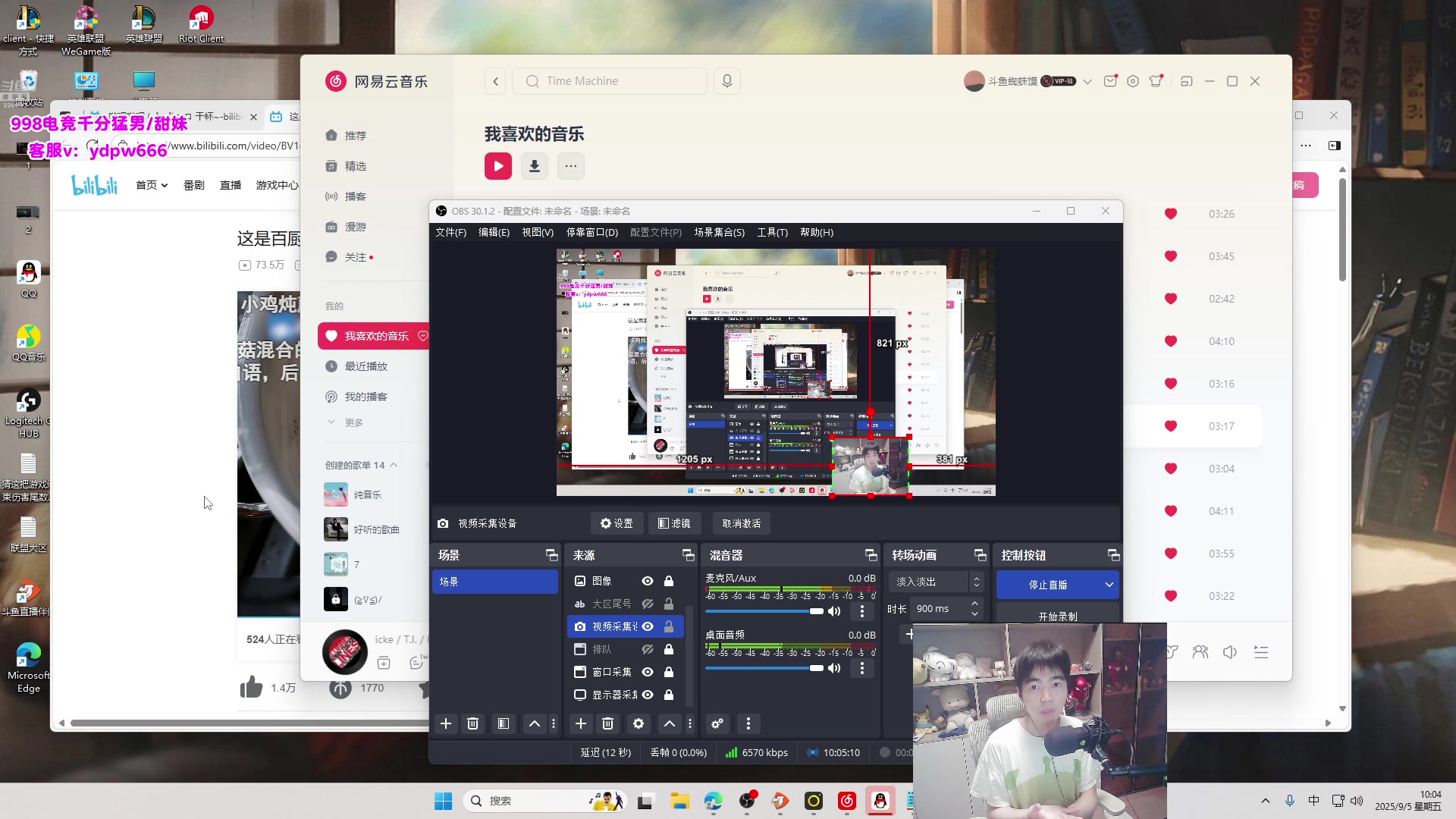1456x819 pixels.
Task: Open 麦克风/Aux channel options menu
Action: [862, 611]
